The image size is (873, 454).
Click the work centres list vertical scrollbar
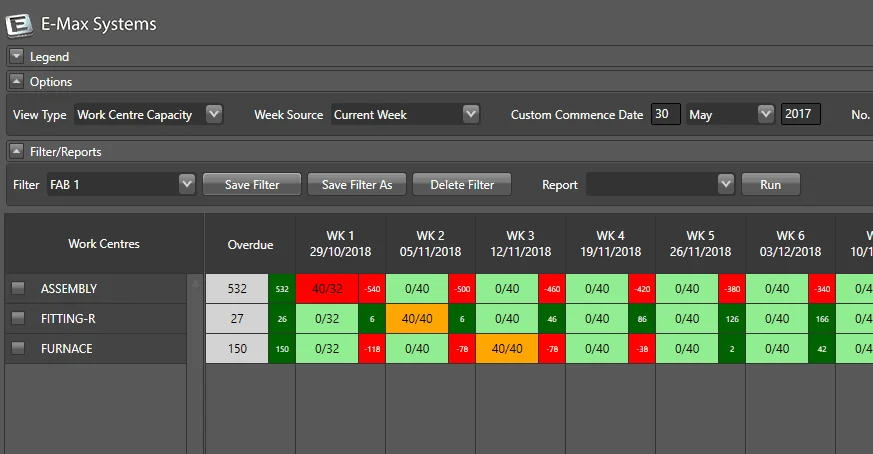click(x=195, y=363)
